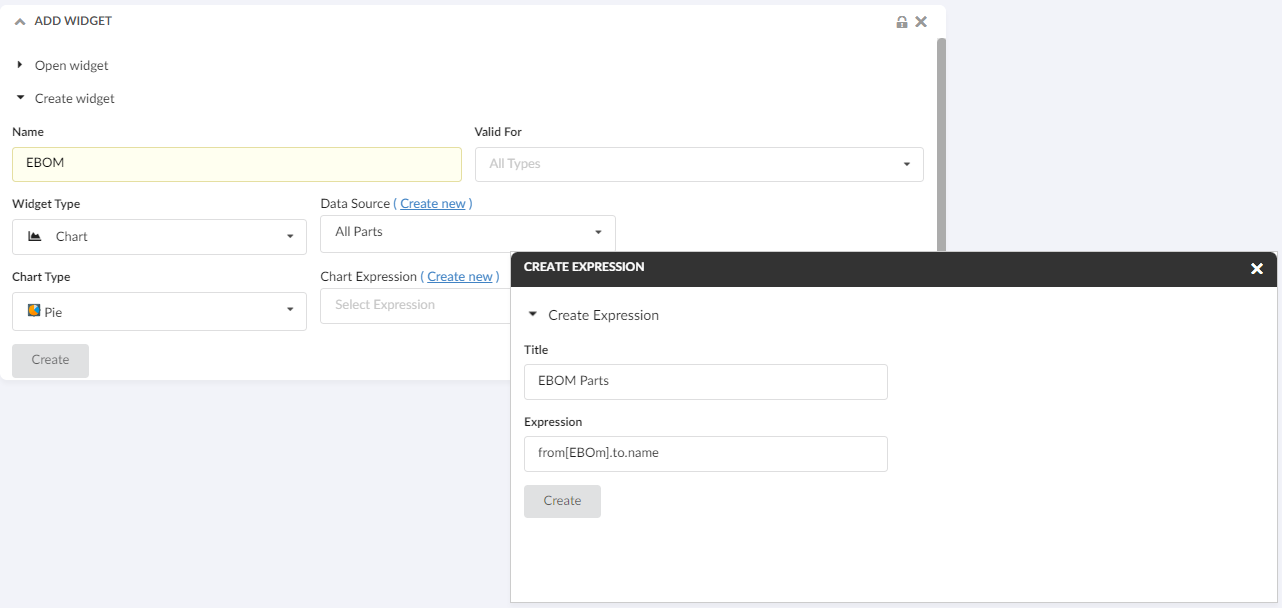Click the lock icon in Add Widget header
This screenshot has width=1282, height=608.
(x=902, y=22)
